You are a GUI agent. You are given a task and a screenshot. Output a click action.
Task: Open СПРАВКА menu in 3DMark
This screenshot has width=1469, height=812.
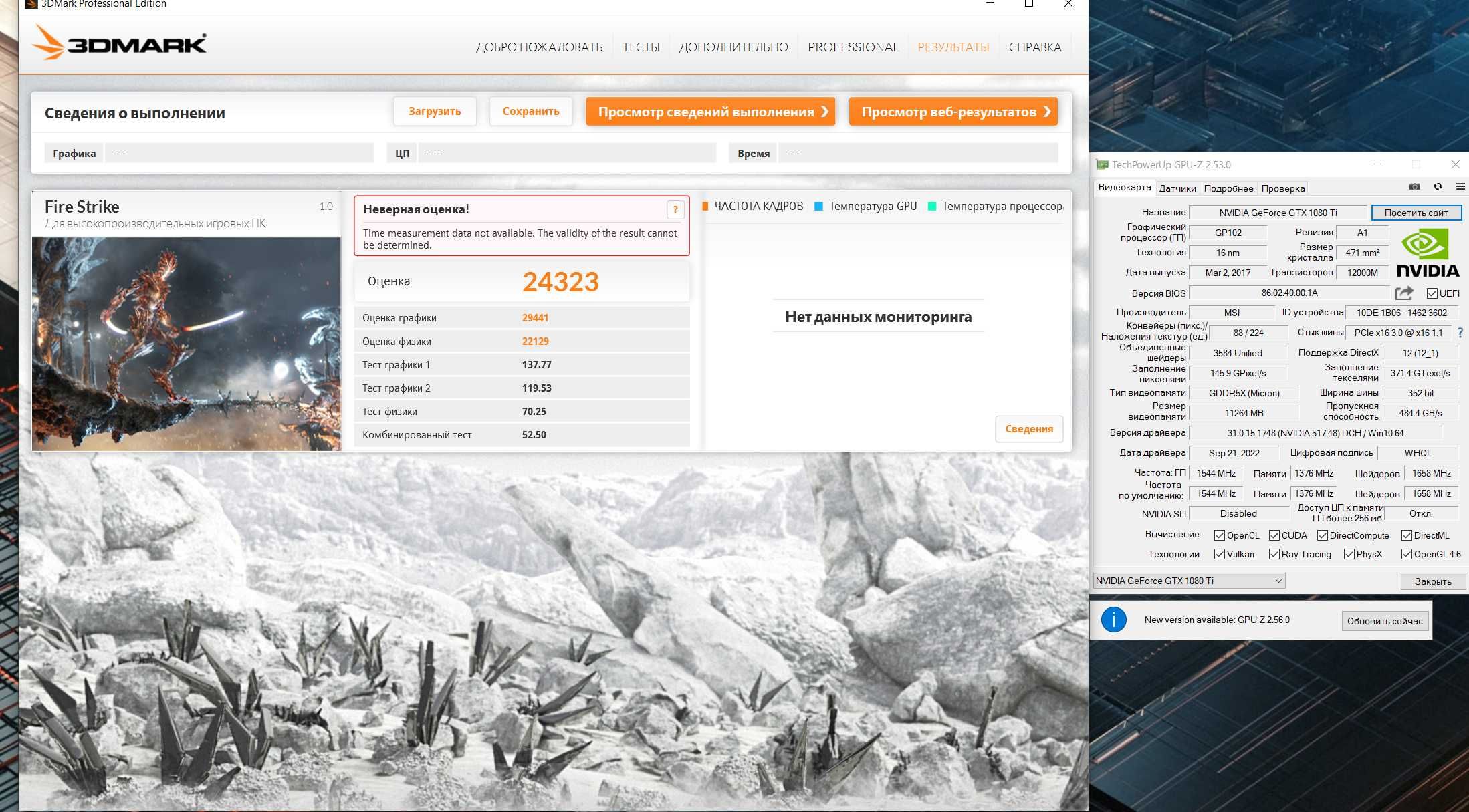pyautogui.click(x=1035, y=47)
